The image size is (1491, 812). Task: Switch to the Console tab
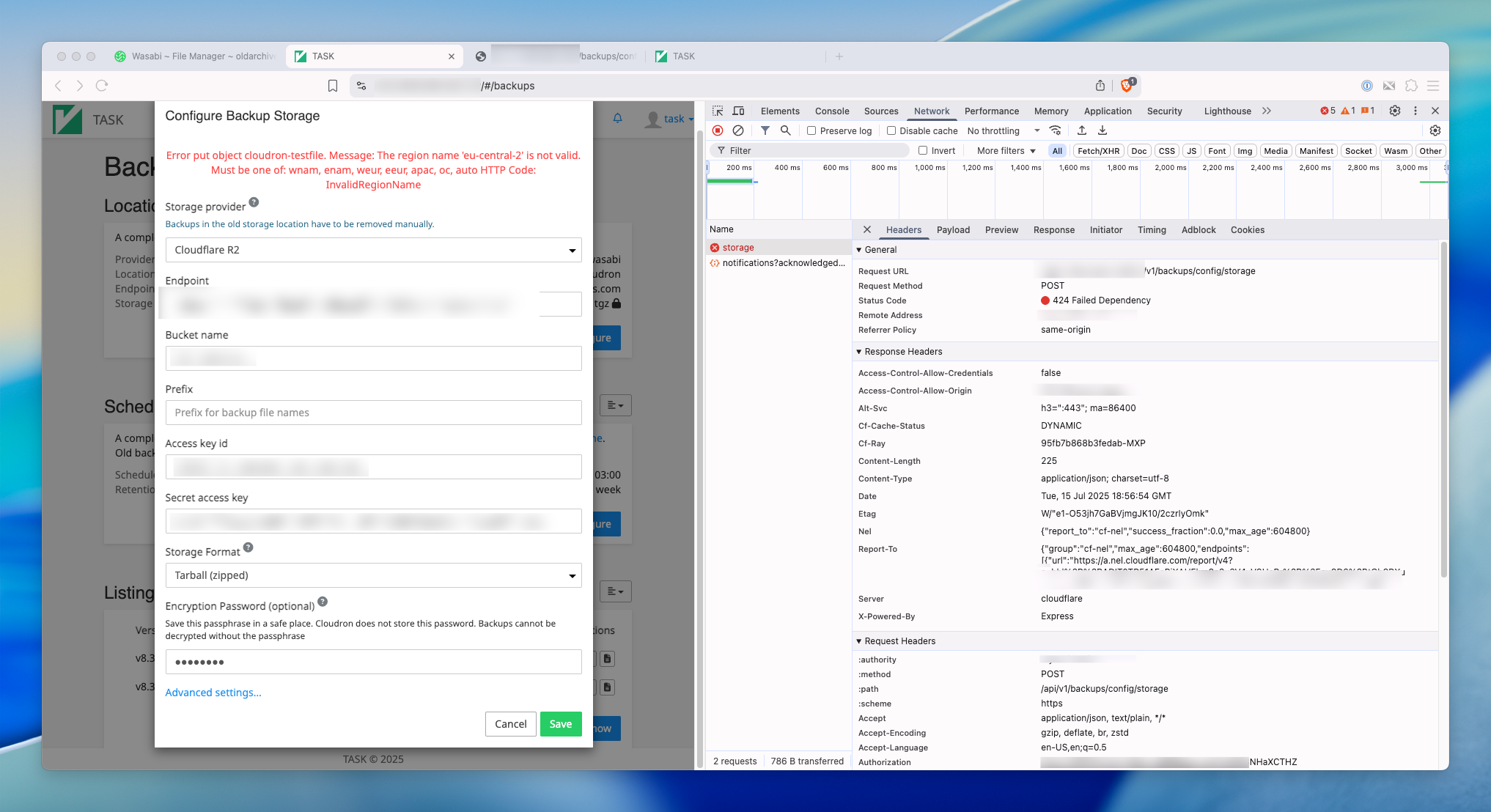(x=832, y=111)
